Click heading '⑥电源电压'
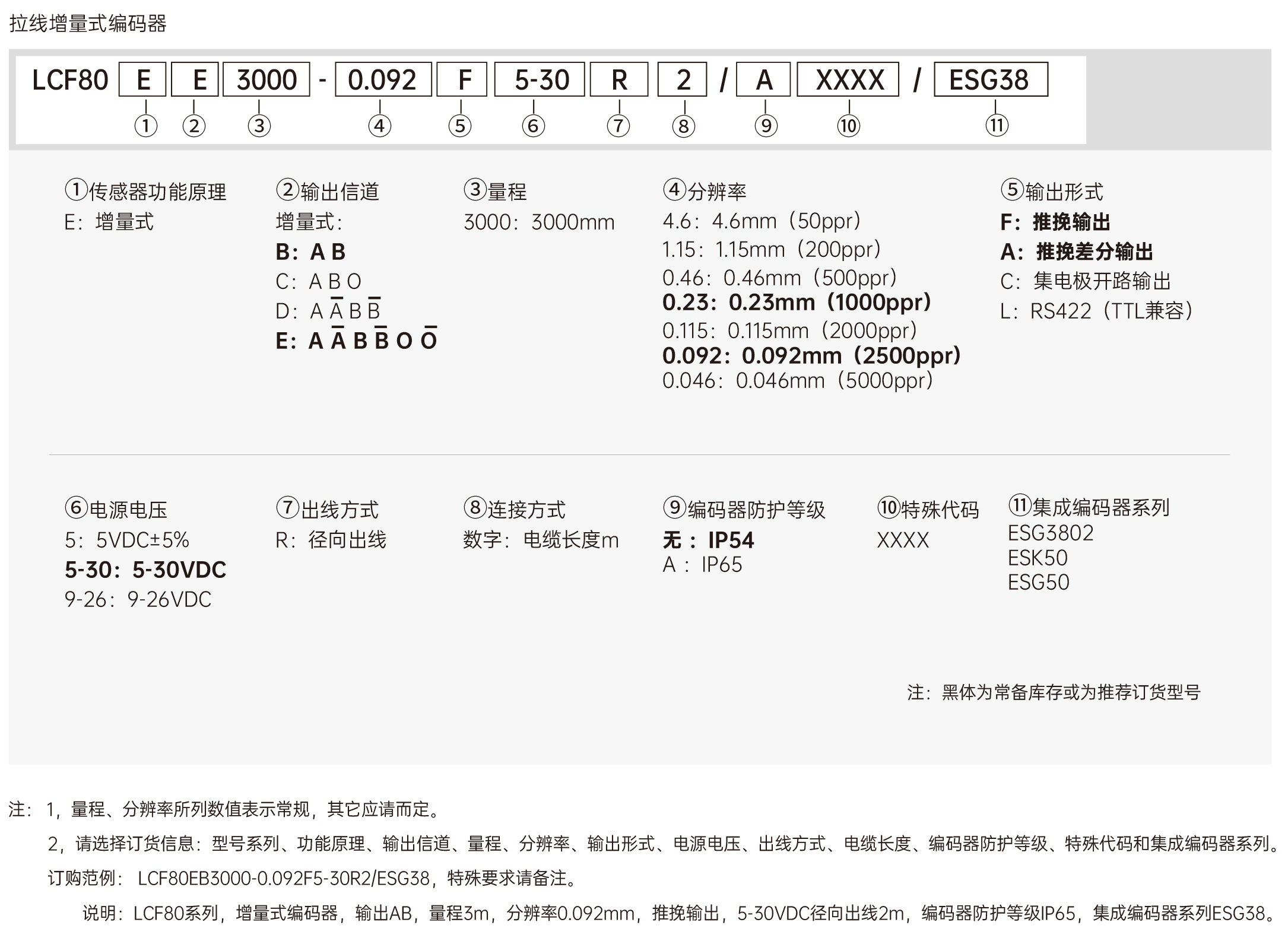 [116, 509]
